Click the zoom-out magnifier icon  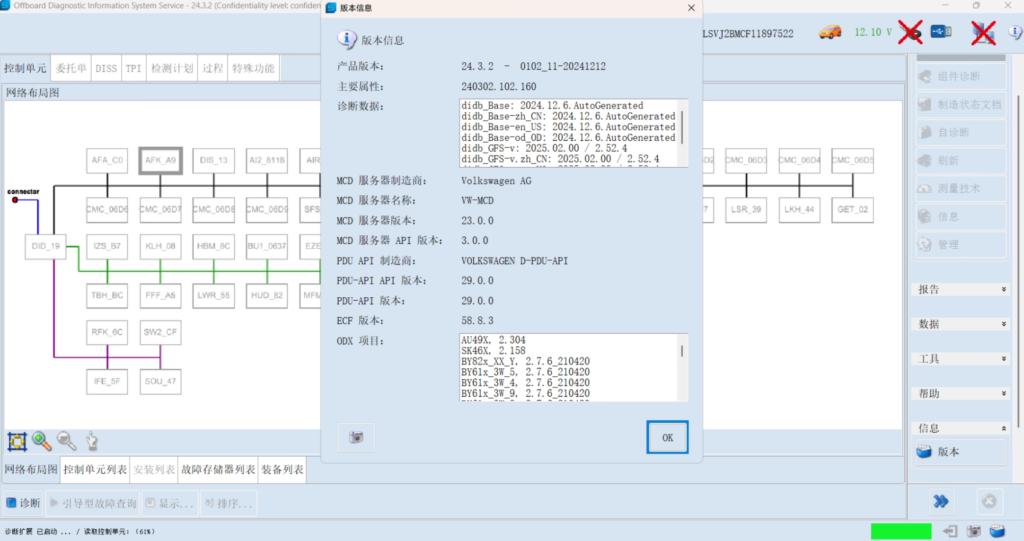[x=66, y=441]
